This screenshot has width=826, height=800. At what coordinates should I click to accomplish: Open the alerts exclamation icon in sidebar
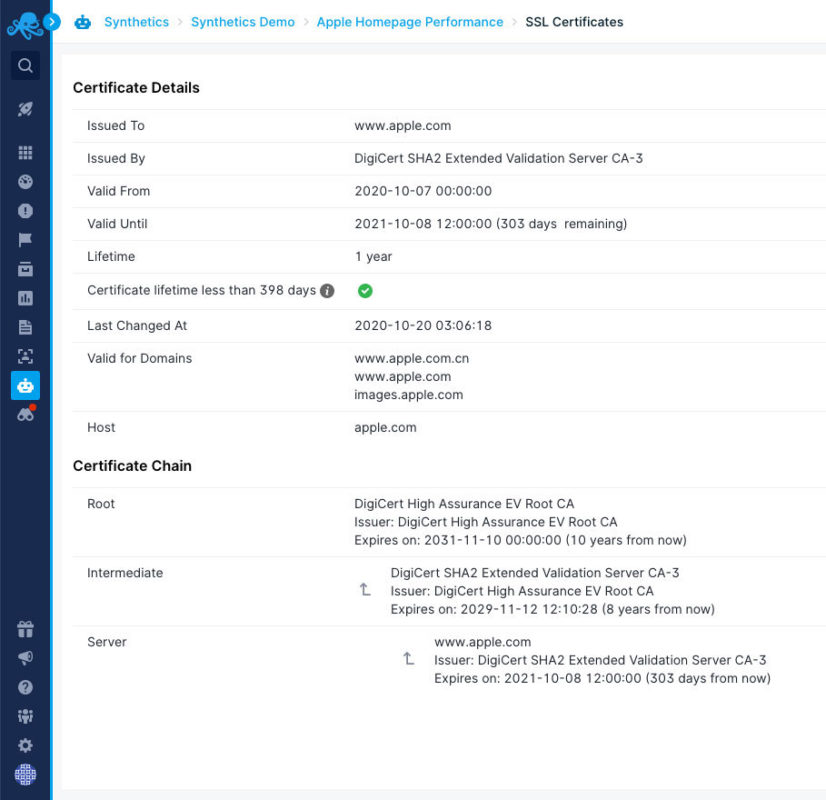click(x=25, y=211)
